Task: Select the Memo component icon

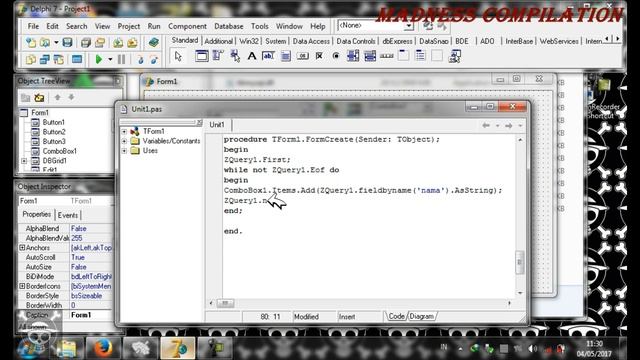Action: click(285, 56)
